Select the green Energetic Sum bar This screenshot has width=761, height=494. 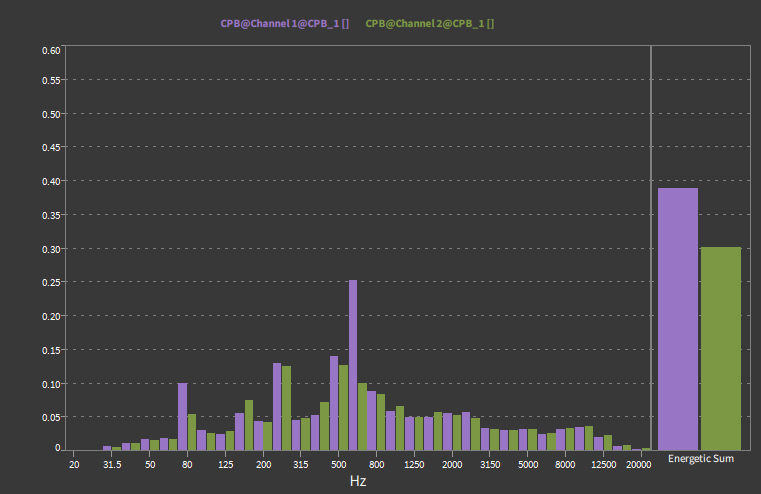[721, 347]
